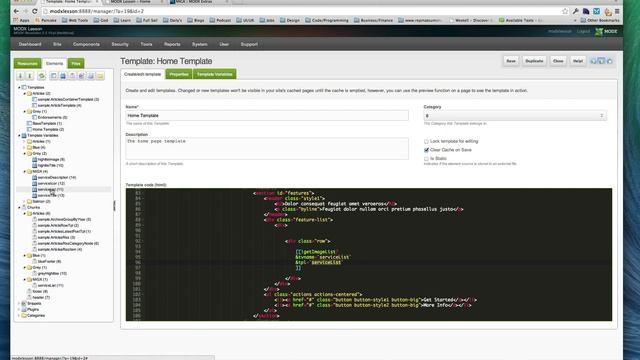Click the browser address bar
The width and height of the screenshot is (640, 360).
coord(302,11)
